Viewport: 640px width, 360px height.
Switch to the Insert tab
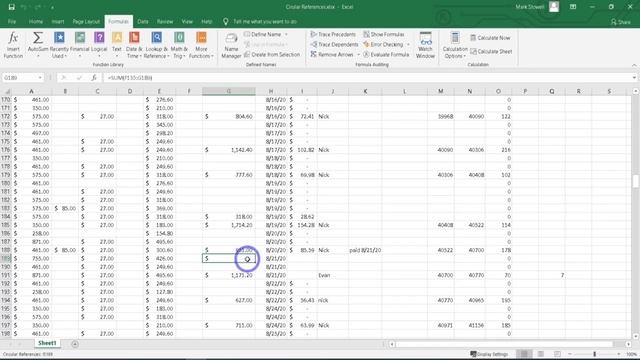pos(58,22)
